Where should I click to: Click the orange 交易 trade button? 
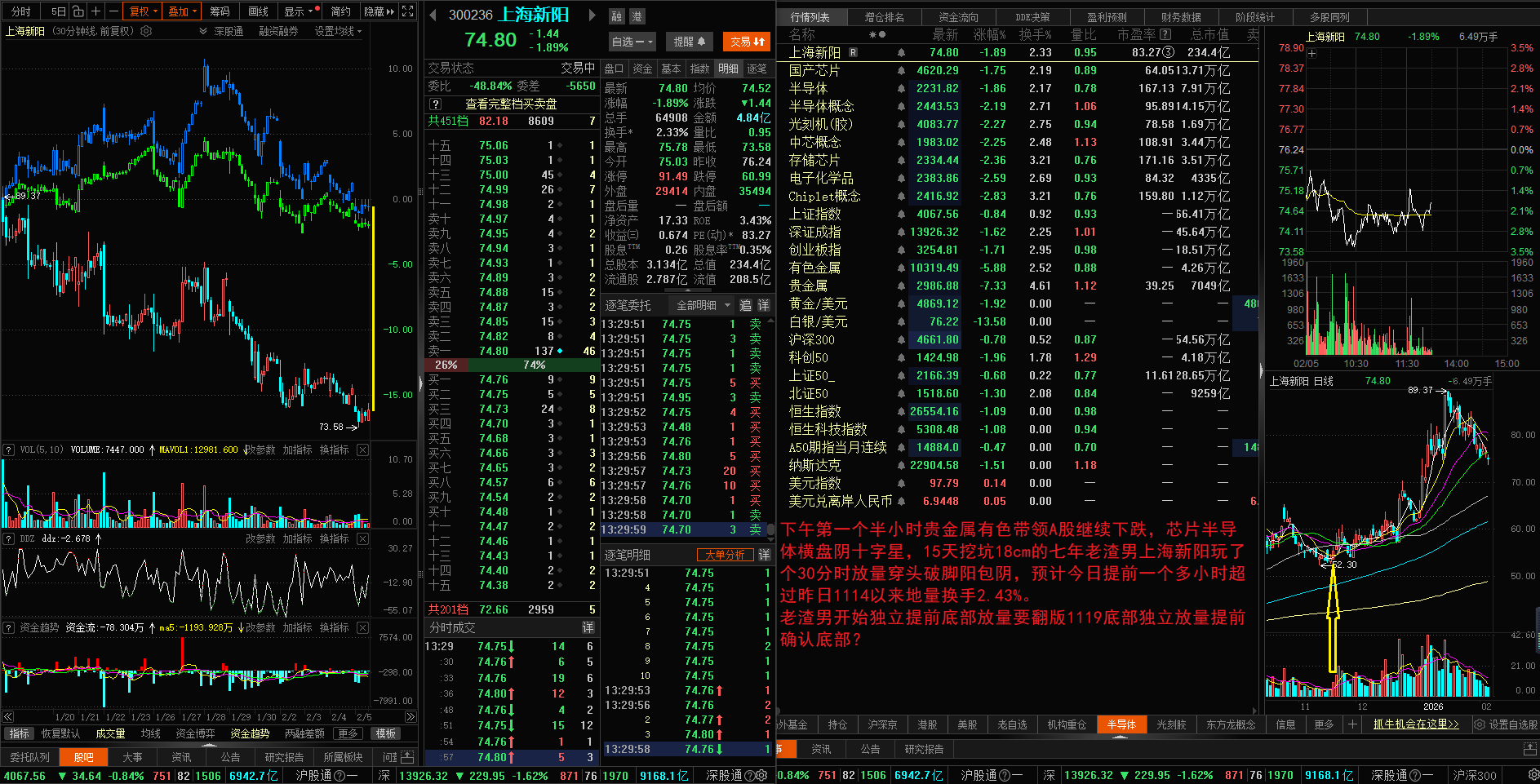coord(747,42)
